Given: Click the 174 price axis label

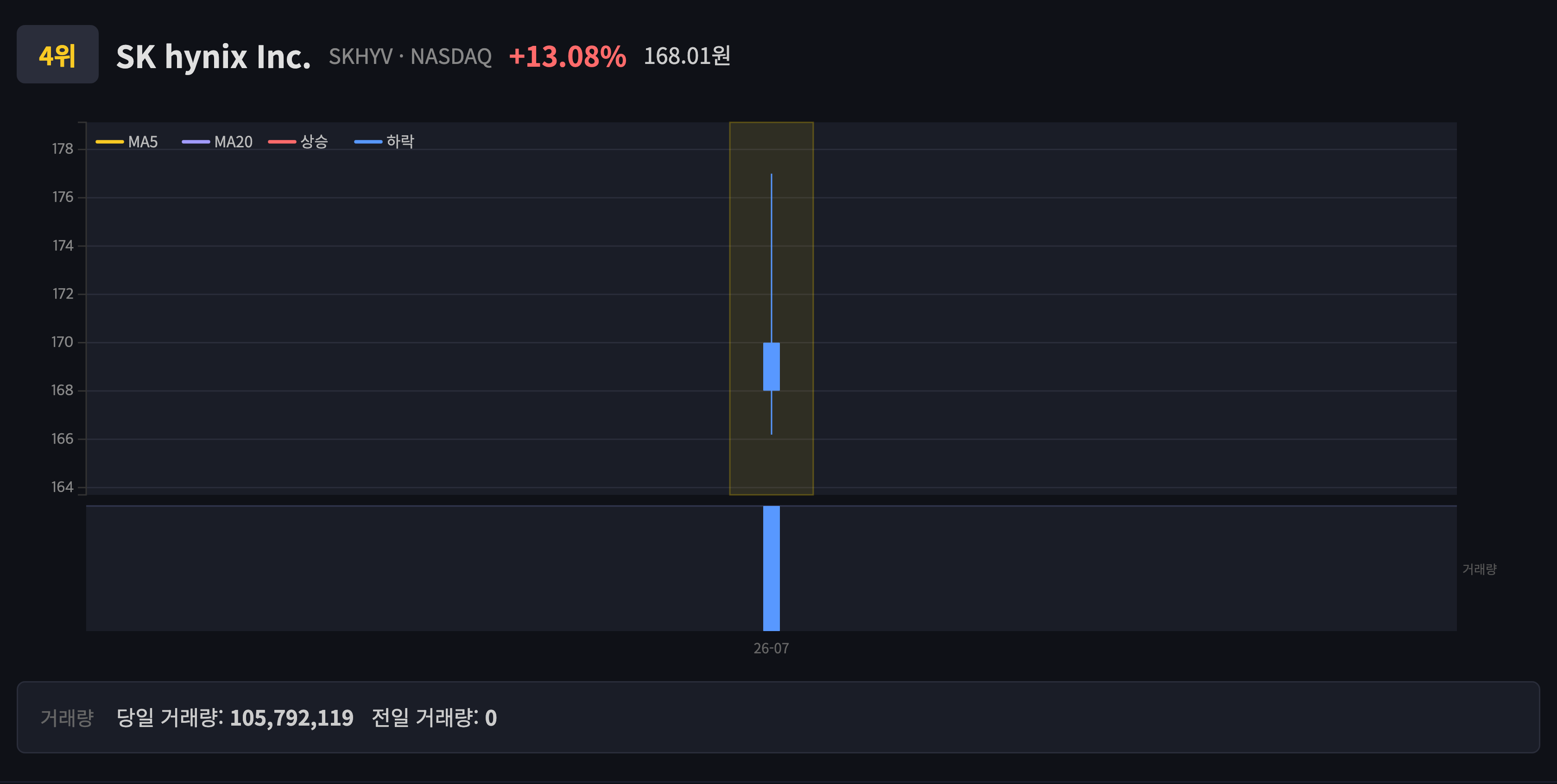Looking at the screenshot, I should click(63, 246).
